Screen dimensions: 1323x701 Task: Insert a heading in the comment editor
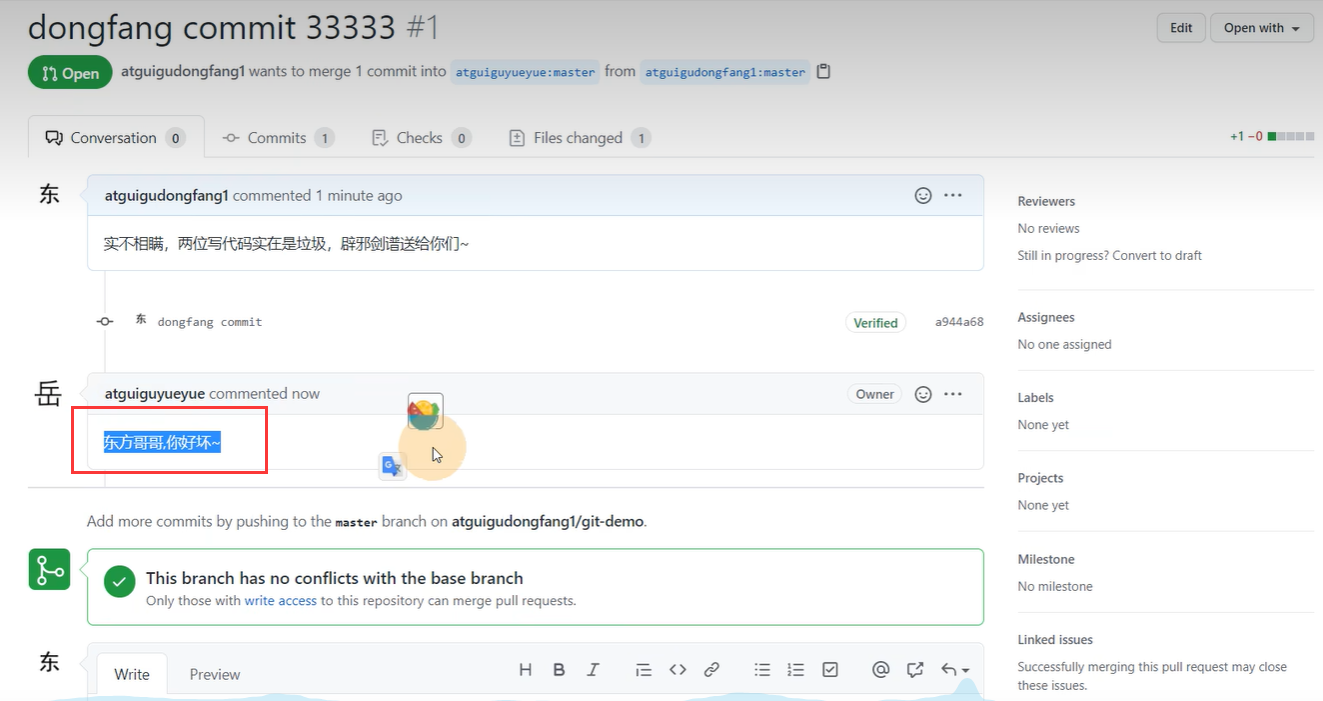525,669
